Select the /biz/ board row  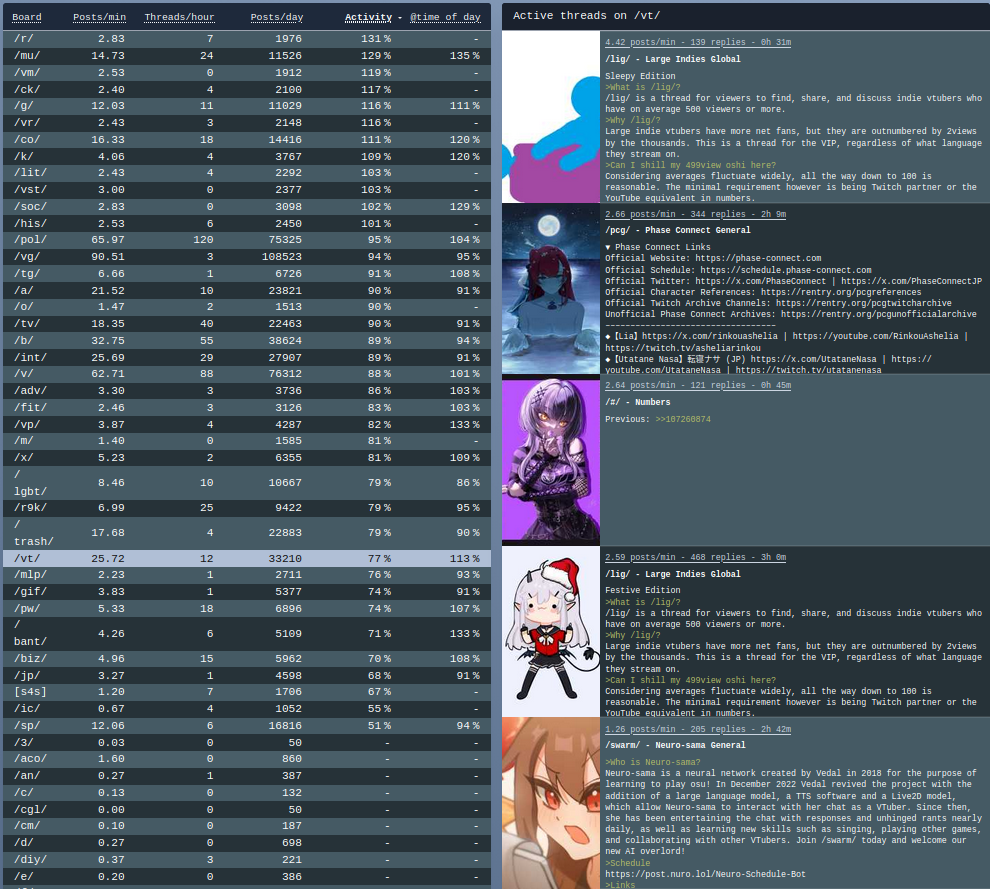[x=247, y=659]
